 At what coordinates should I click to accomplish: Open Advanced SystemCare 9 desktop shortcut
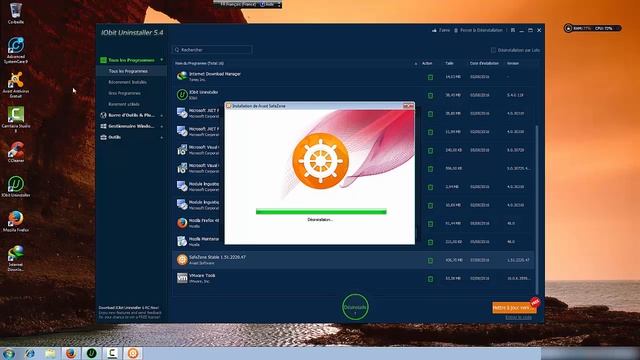click(16, 50)
